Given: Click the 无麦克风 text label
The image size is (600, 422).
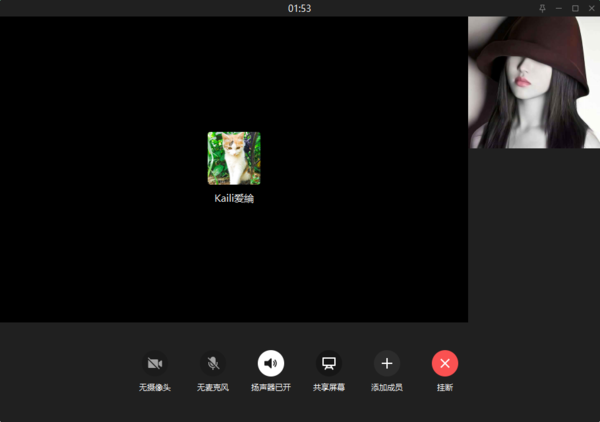Looking at the screenshot, I should (x=213, y=387).
